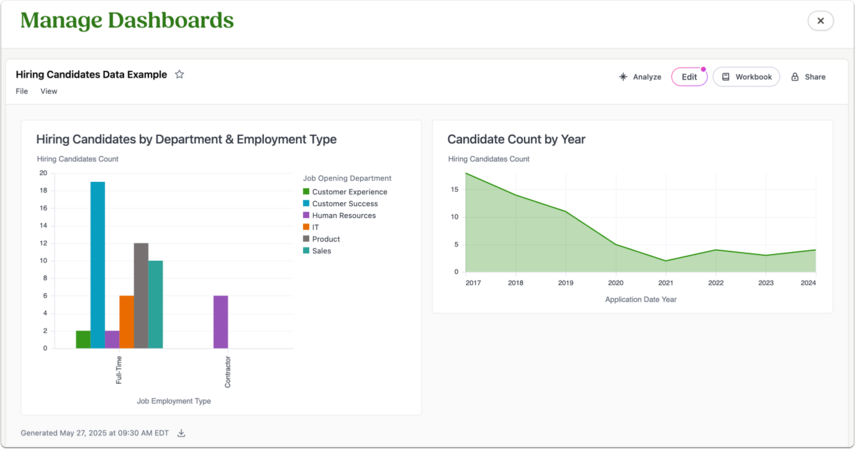855x449 pixels.
Task: Toggle the Human Resources legend entry
Action: pyautogui.click(x=339, y=215)
